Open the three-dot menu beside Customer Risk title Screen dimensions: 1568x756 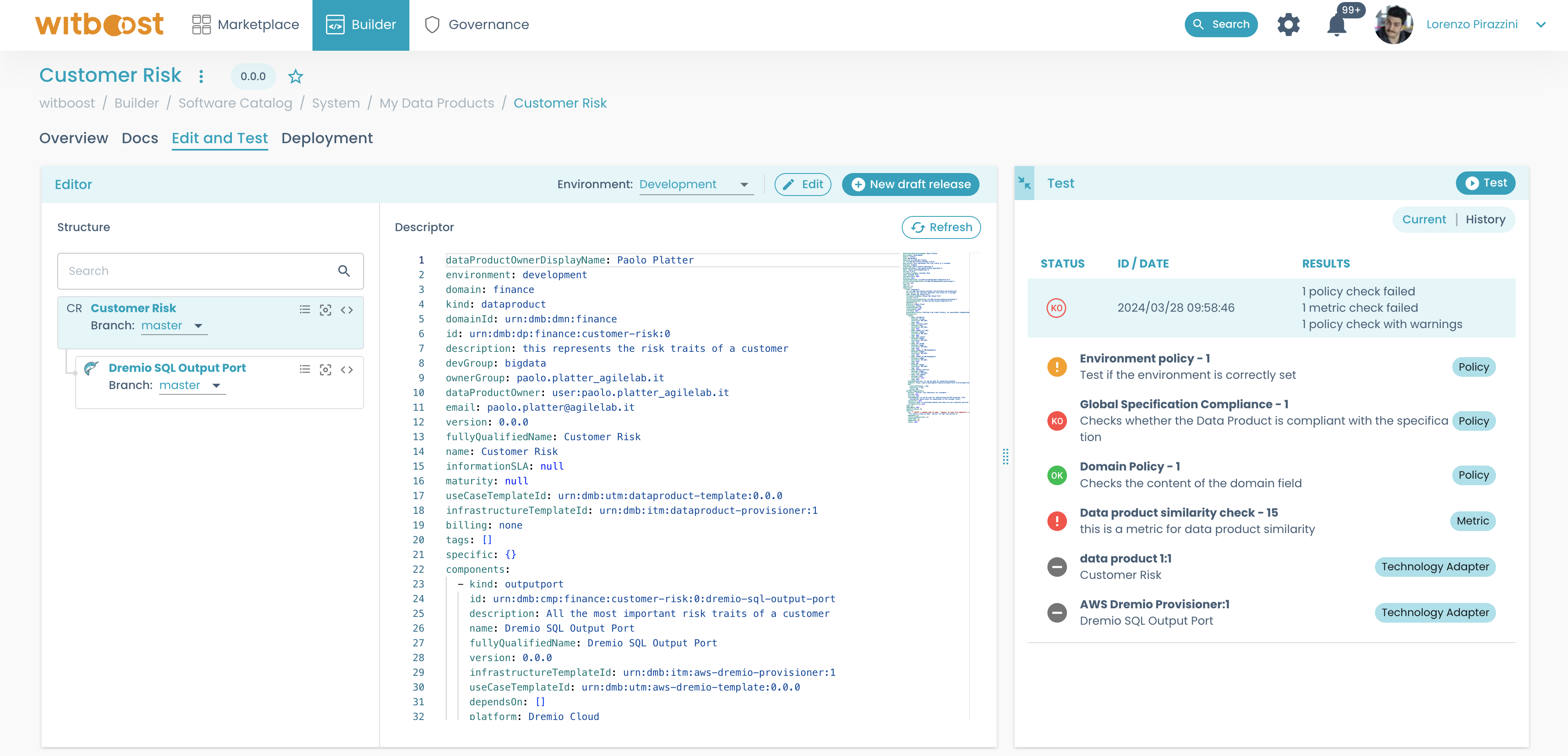point(202,76)
